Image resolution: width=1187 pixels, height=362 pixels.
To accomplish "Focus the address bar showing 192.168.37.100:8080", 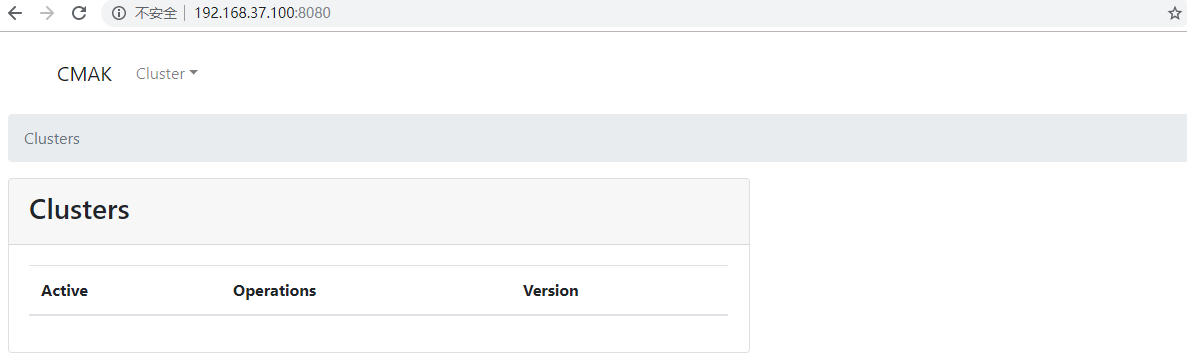I will click(636, 13).
